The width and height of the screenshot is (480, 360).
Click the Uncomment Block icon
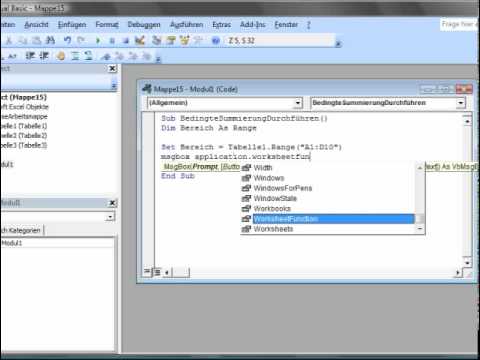(x=89, y=56)
